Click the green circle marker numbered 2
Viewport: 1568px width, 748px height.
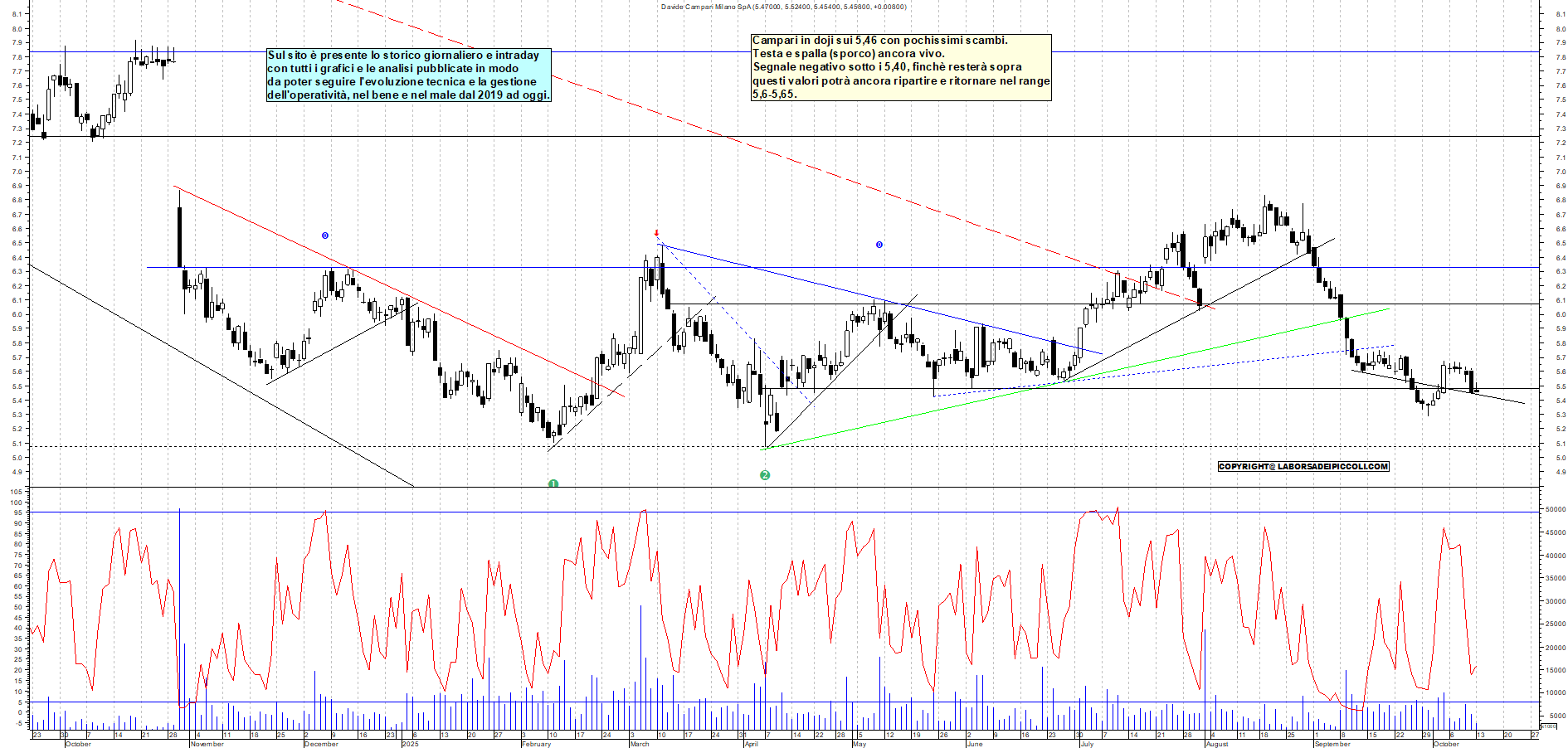click(765, 475)
